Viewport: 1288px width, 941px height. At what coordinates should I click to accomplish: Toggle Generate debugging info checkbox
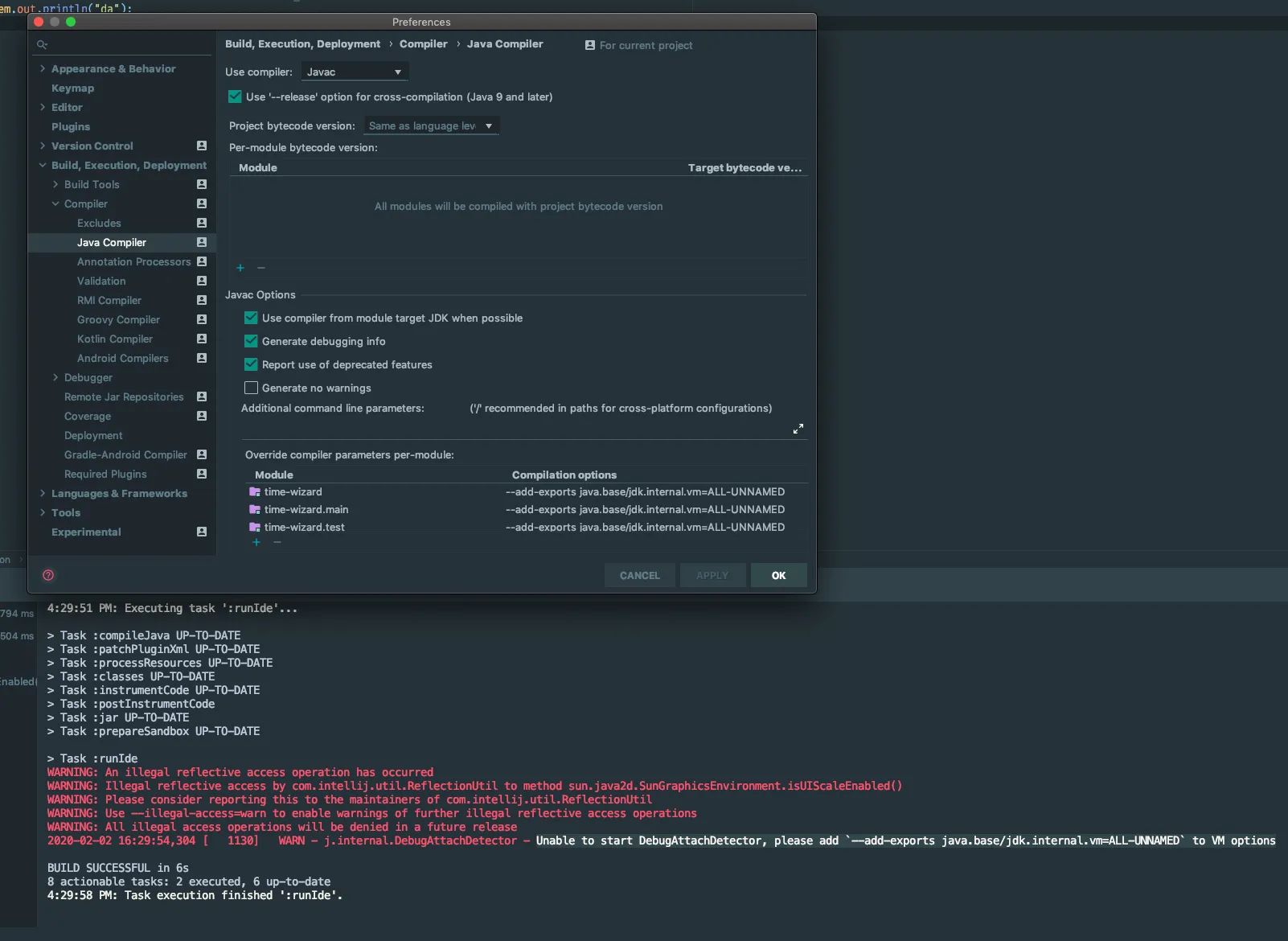point(251,341)
